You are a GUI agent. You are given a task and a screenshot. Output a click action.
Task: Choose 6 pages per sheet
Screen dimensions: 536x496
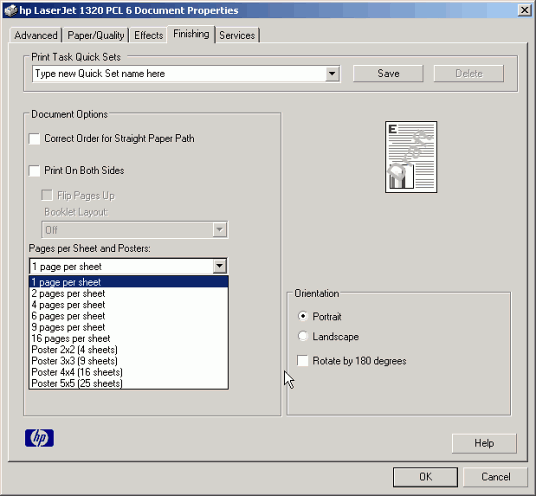click(x=129, y=316)
